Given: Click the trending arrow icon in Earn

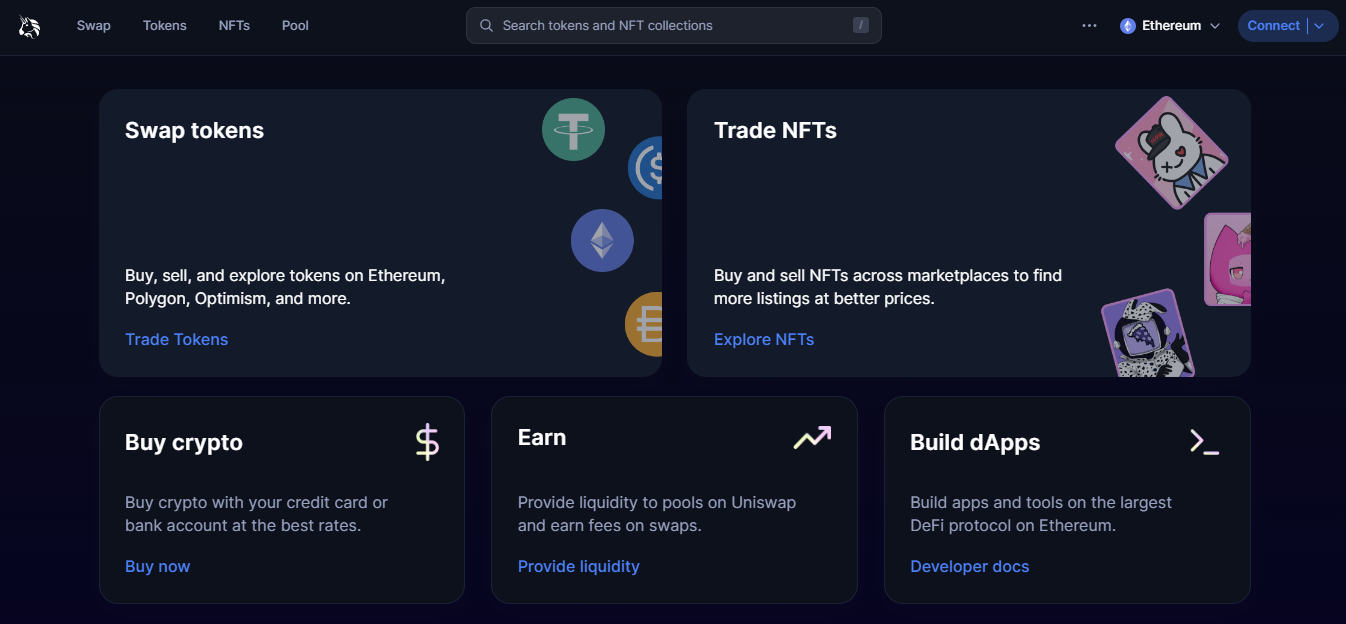Looking at the screenshot, I should (x=812, y=437).
